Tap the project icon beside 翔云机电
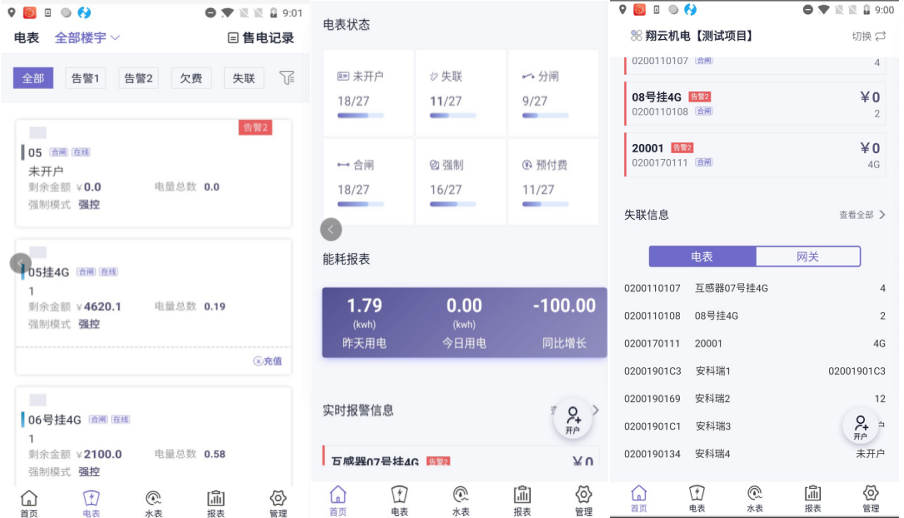Image resolution: width=904 pixels, height=518 pixels. coord(636,36)
